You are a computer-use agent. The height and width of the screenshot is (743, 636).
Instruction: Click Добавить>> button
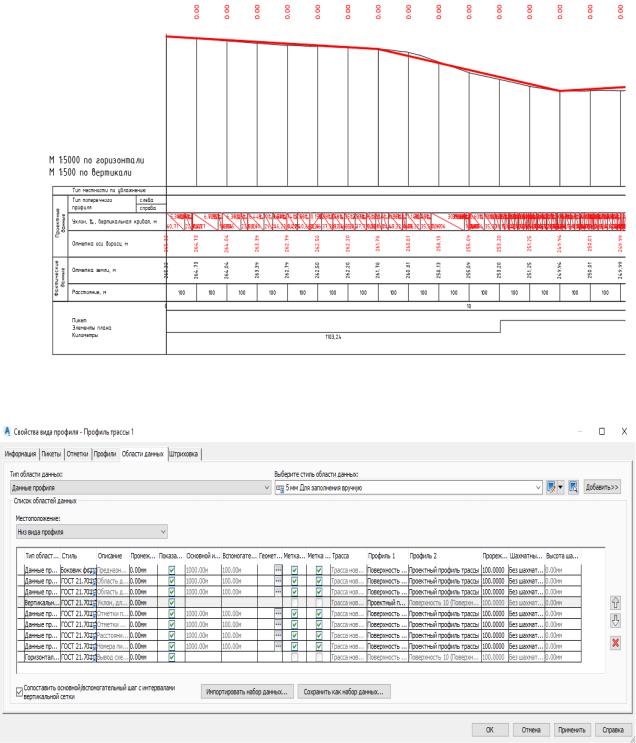click(x=602, y=487)
